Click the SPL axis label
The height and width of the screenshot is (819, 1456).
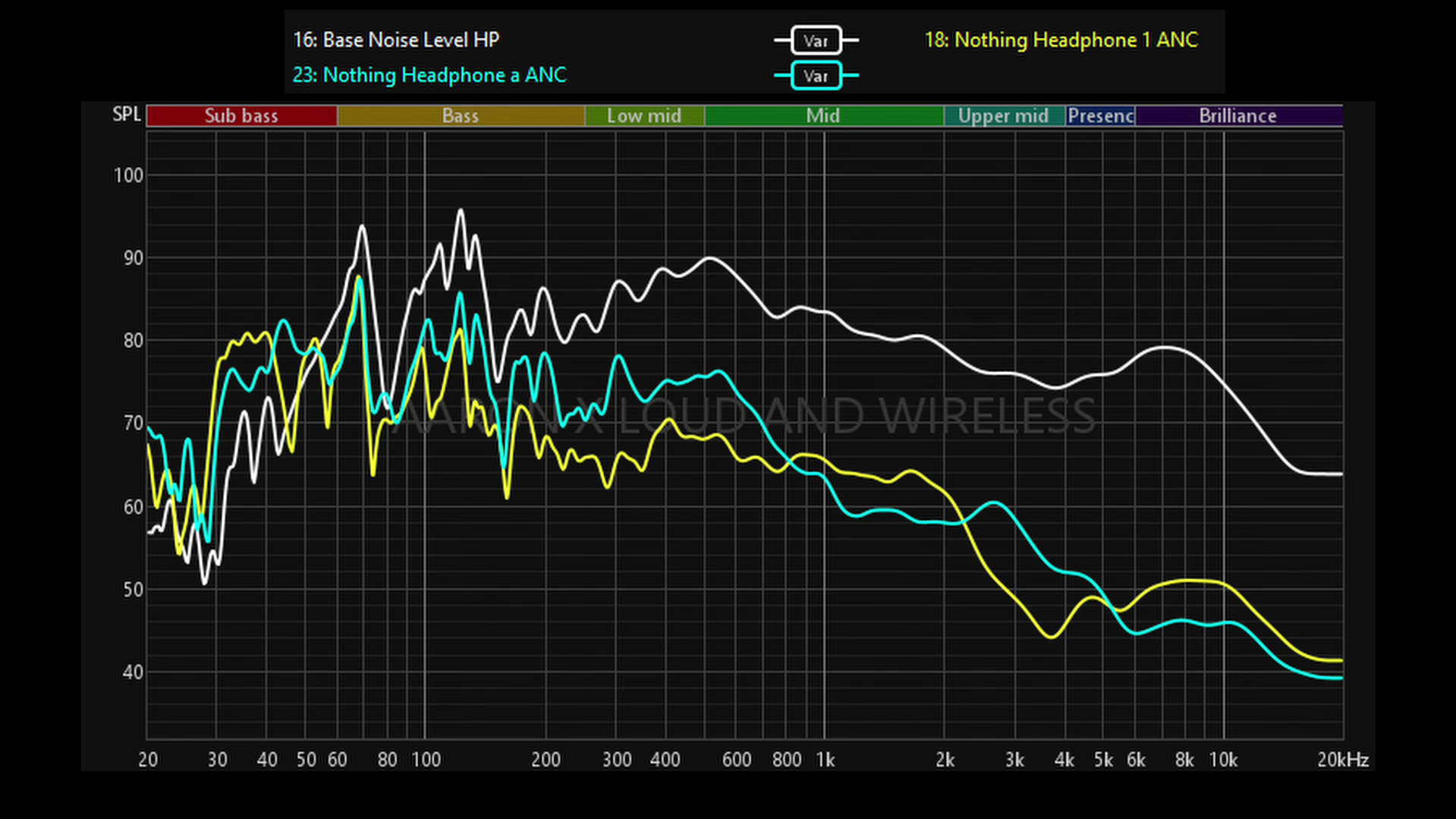[127, 115]
